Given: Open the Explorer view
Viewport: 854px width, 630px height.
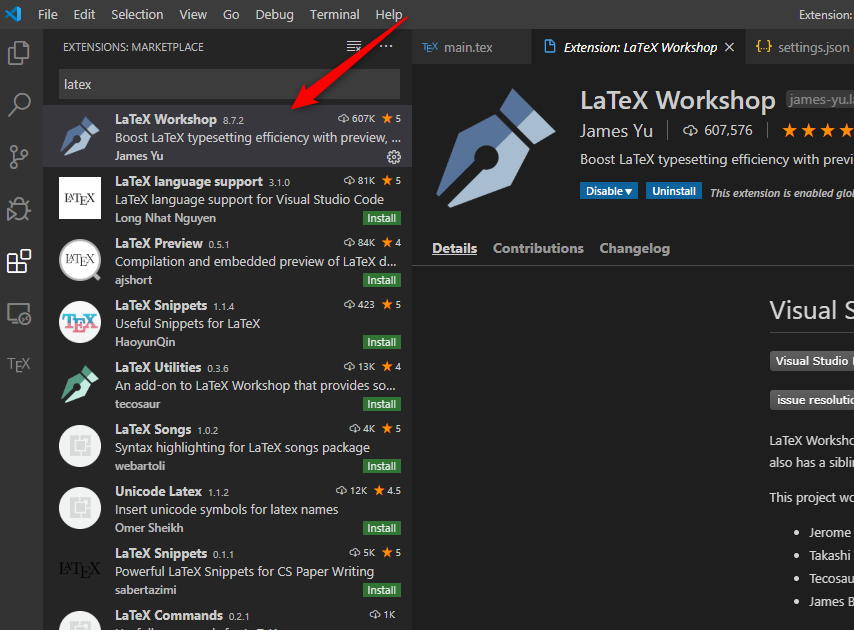Looking at the screenshot, I should pos(18,53).
